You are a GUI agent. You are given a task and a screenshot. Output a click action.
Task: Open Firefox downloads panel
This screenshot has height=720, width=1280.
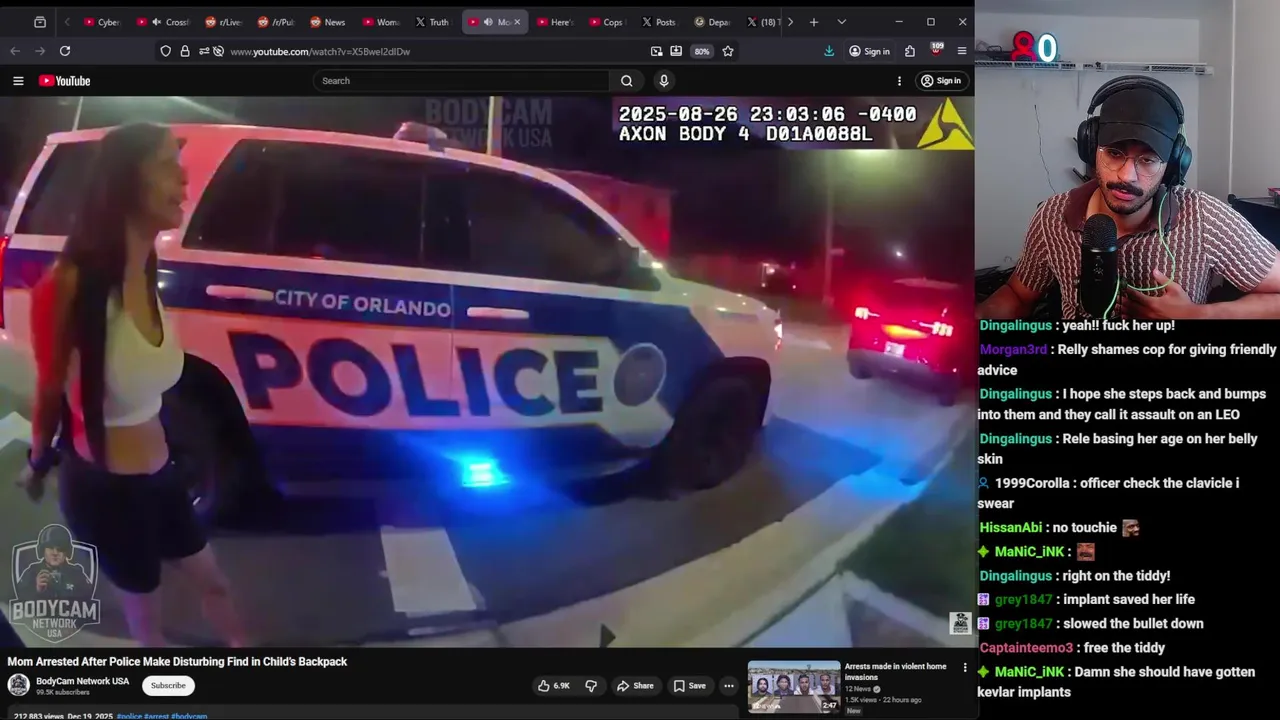829,51
